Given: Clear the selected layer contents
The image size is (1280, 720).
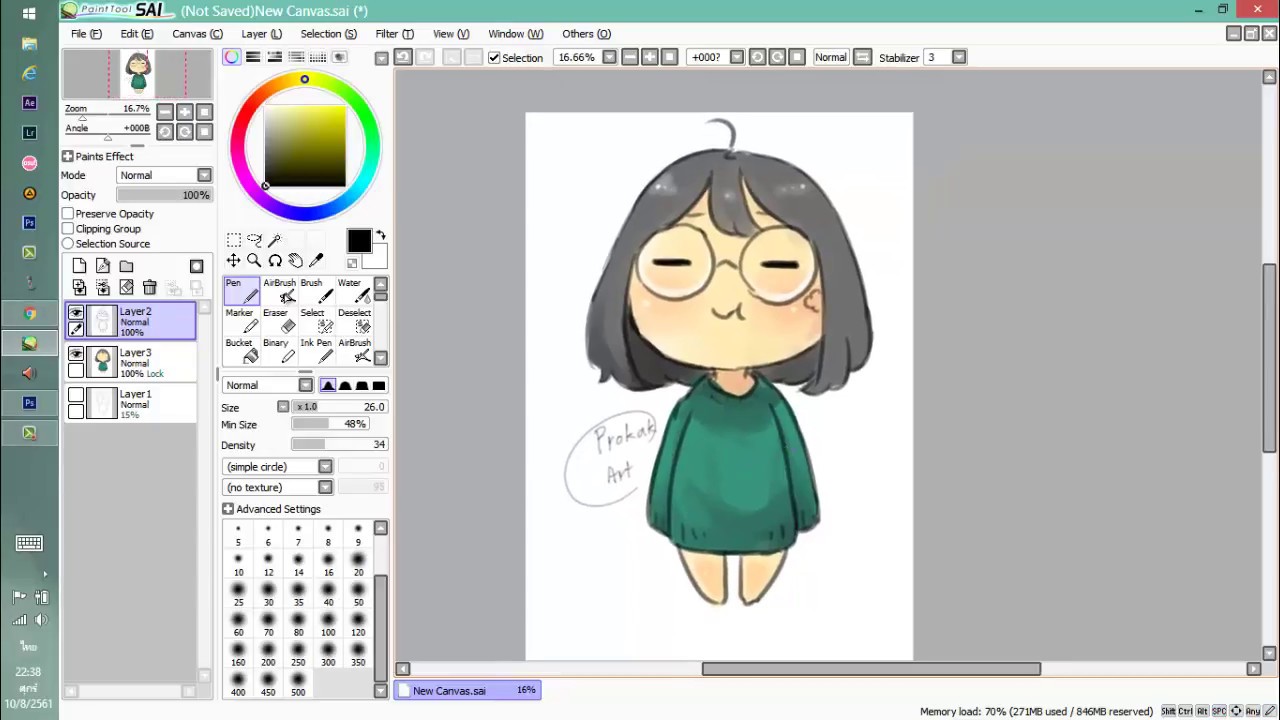Looking at the screenshot, I should (x=126, y=288).
